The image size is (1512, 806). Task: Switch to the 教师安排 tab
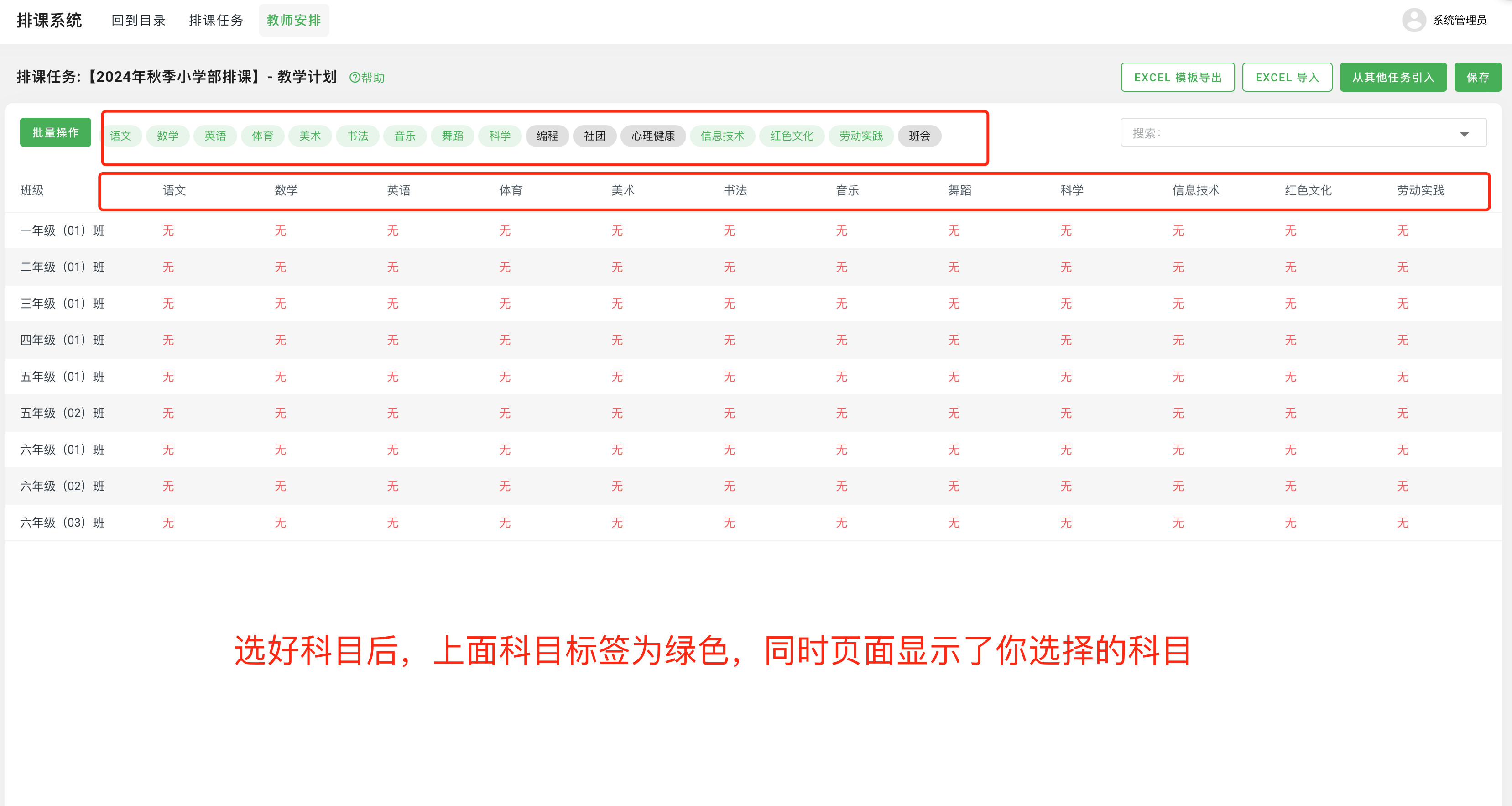[x=293, y=19]
